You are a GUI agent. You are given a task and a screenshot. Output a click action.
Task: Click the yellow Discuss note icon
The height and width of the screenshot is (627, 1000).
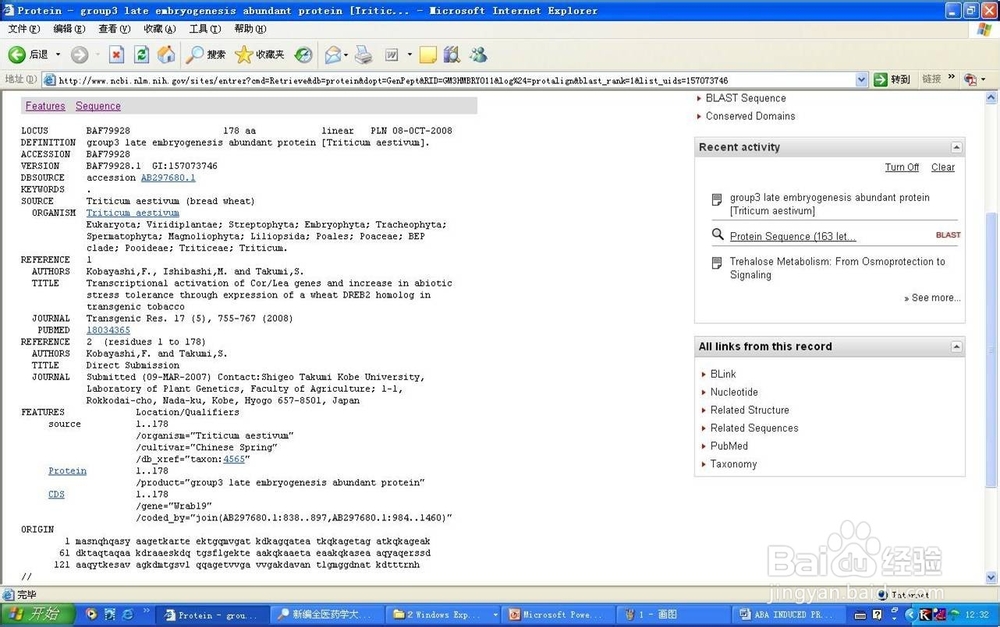428,55
